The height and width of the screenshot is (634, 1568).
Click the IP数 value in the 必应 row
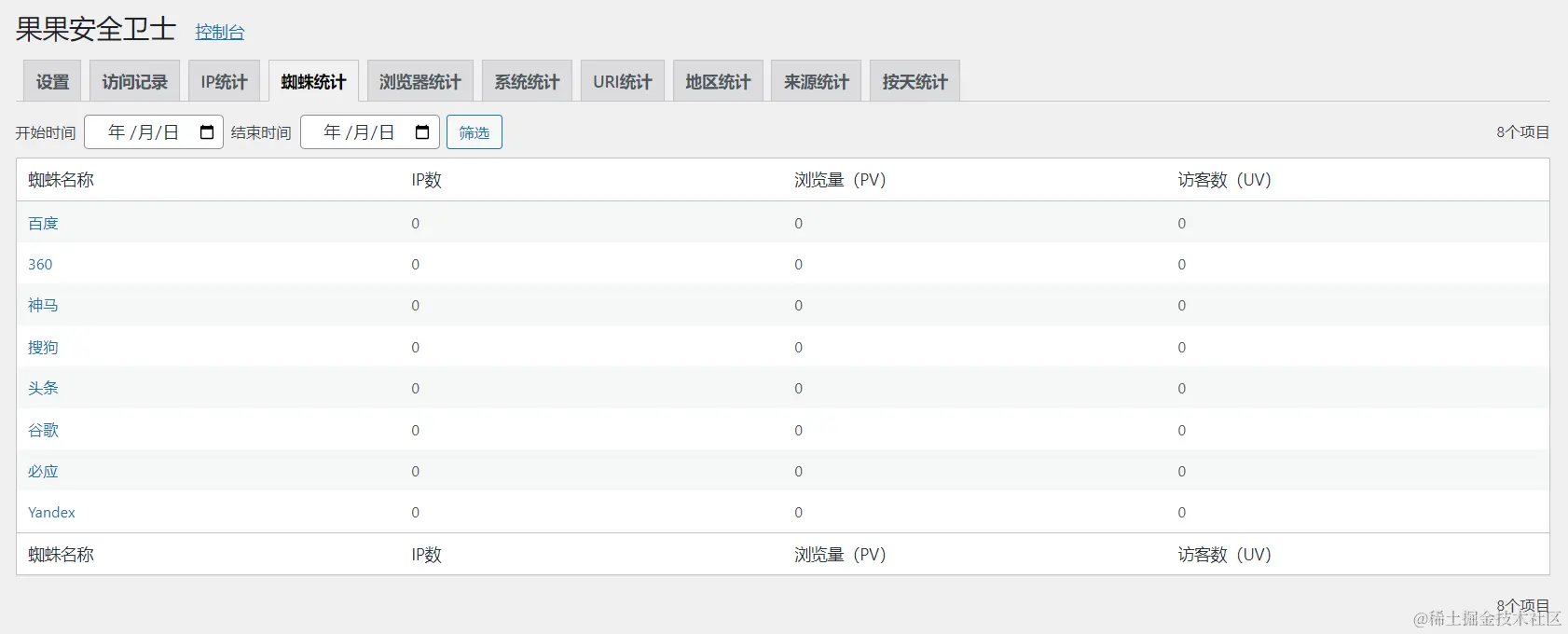coord(416,472)
